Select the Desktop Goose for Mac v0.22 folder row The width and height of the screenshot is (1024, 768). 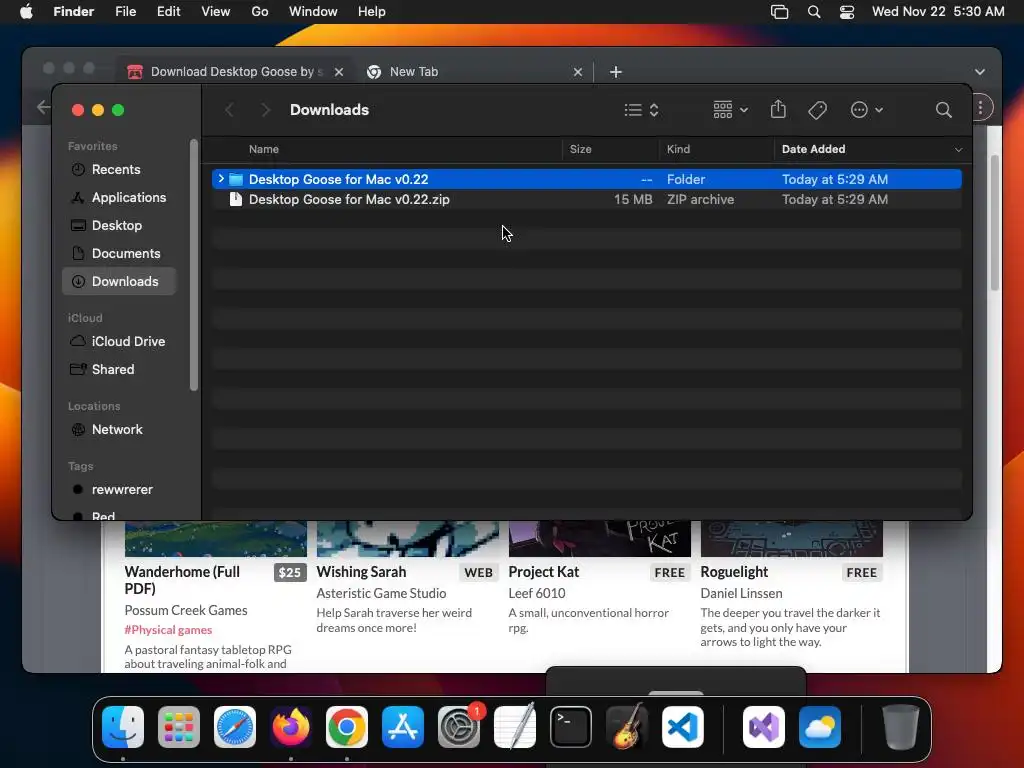coord(586,179)
